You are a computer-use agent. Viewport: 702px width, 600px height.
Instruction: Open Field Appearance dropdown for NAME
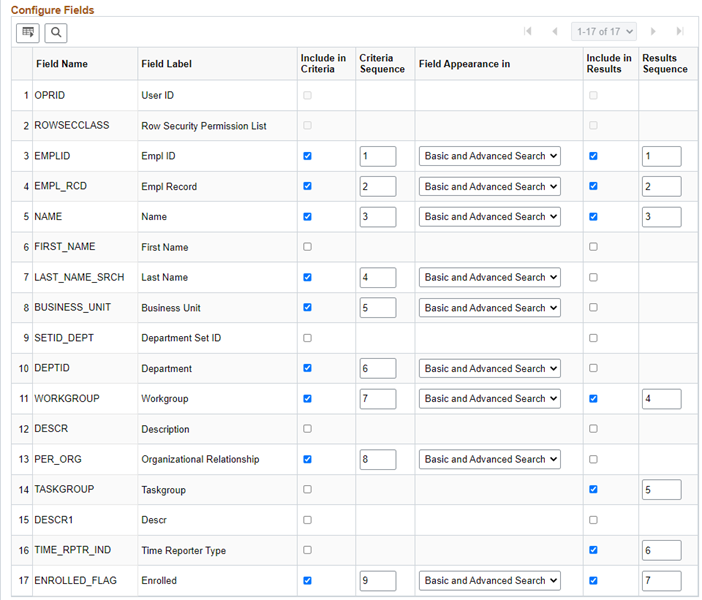point(491,217)
